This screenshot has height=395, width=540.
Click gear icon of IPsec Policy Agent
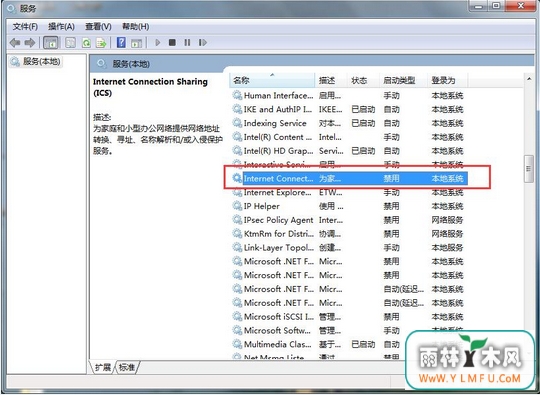point(237,220)
